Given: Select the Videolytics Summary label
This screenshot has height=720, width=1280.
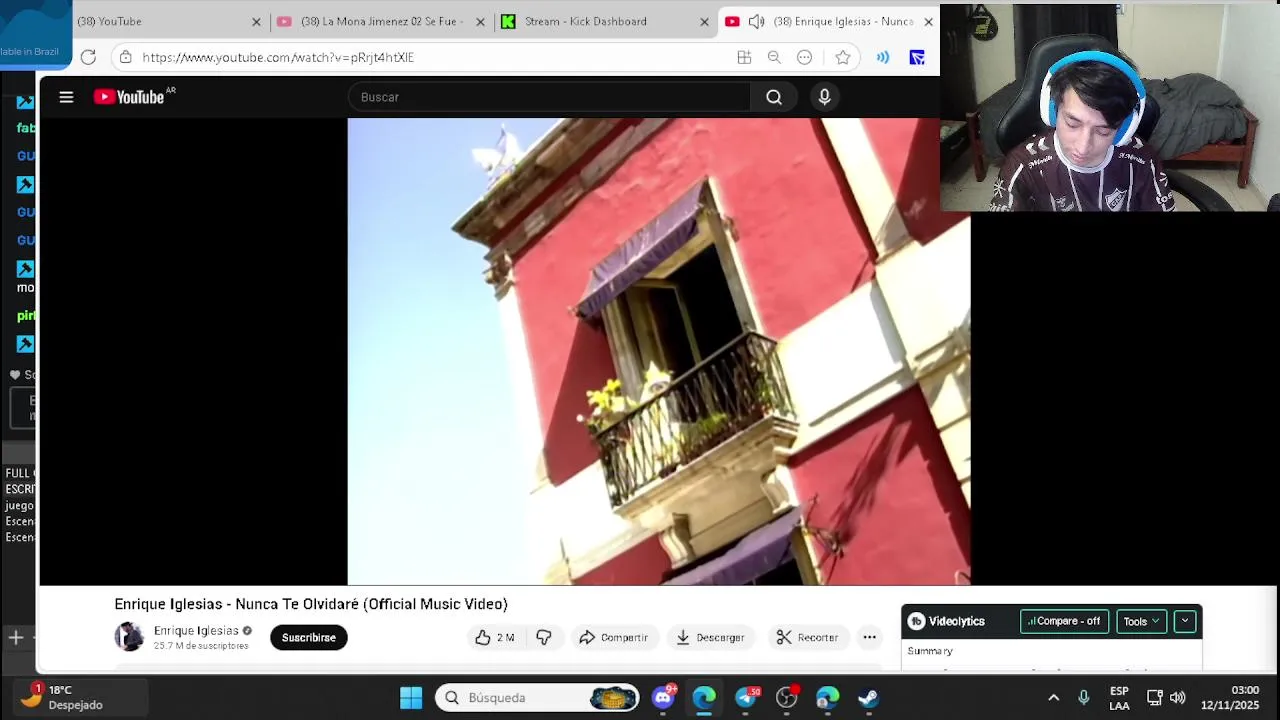Looking at the screenshot, I should (x=930, y=651).
